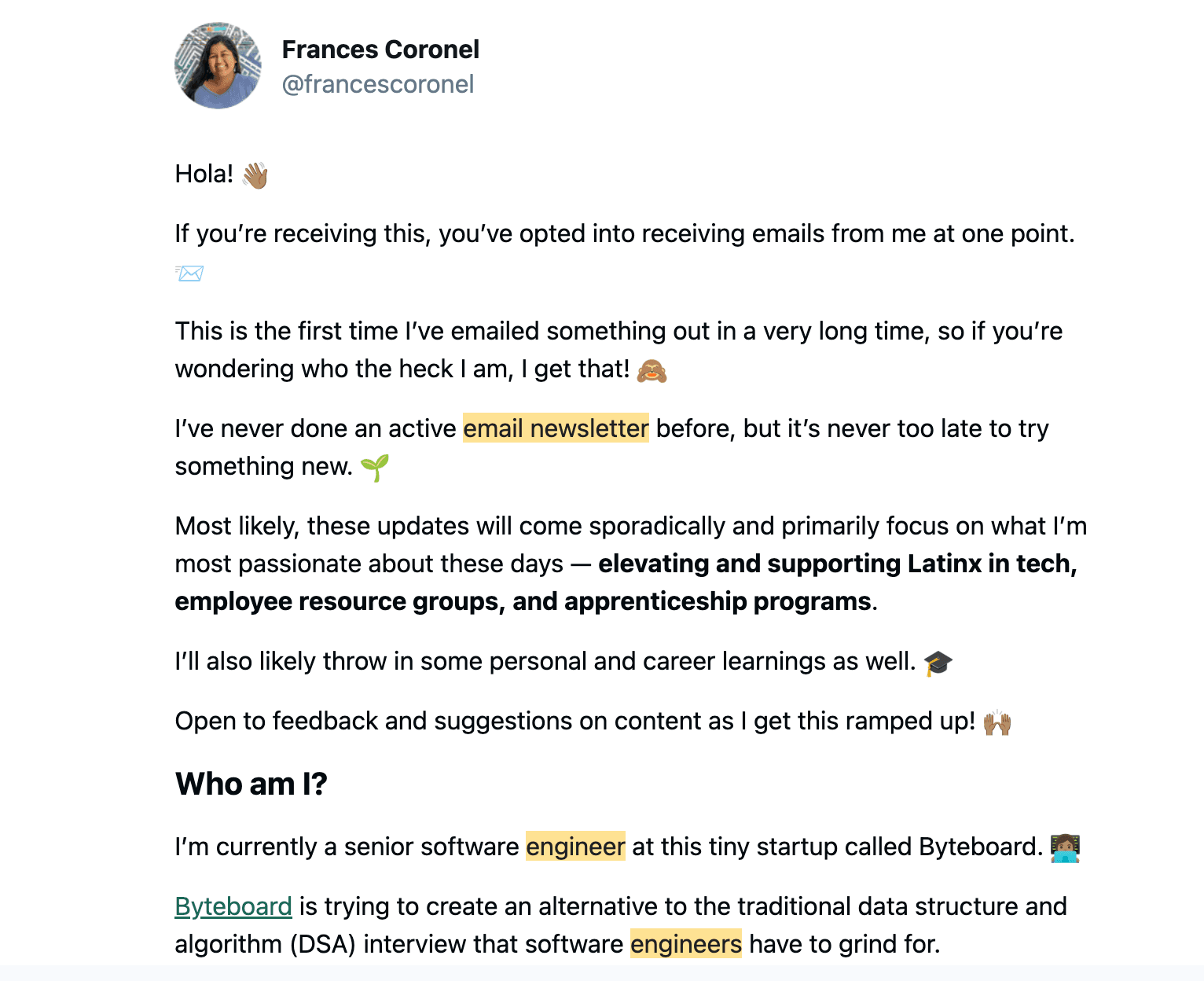Click the incoming envelope emoji

coord(189,273)
